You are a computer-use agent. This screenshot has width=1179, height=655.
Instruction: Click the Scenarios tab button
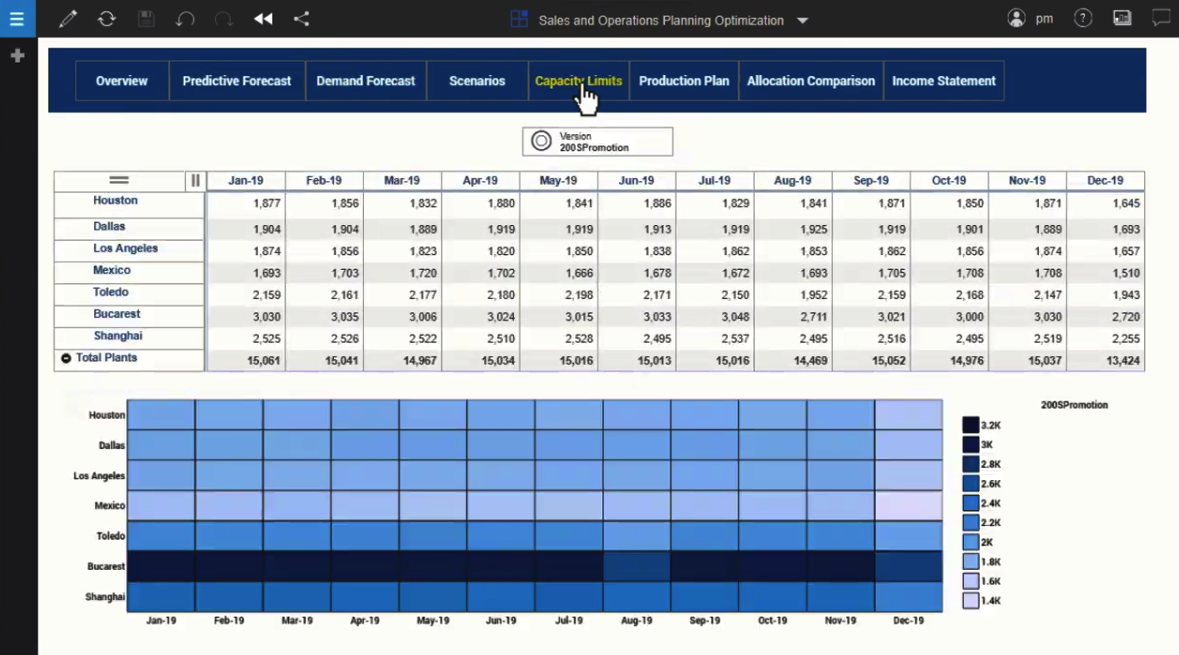pos(477,81)
